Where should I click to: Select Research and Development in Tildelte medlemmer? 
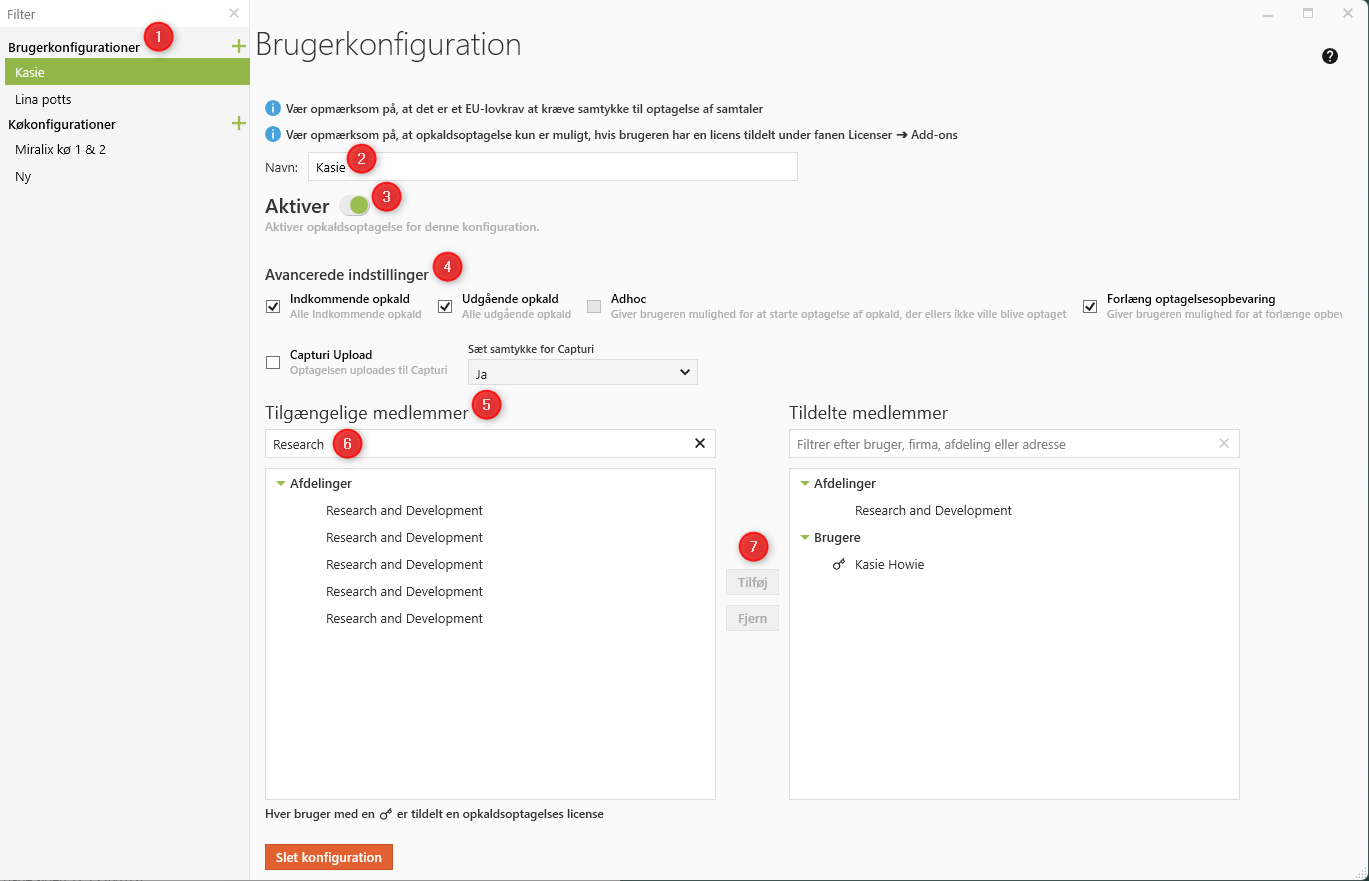(933, 511)
